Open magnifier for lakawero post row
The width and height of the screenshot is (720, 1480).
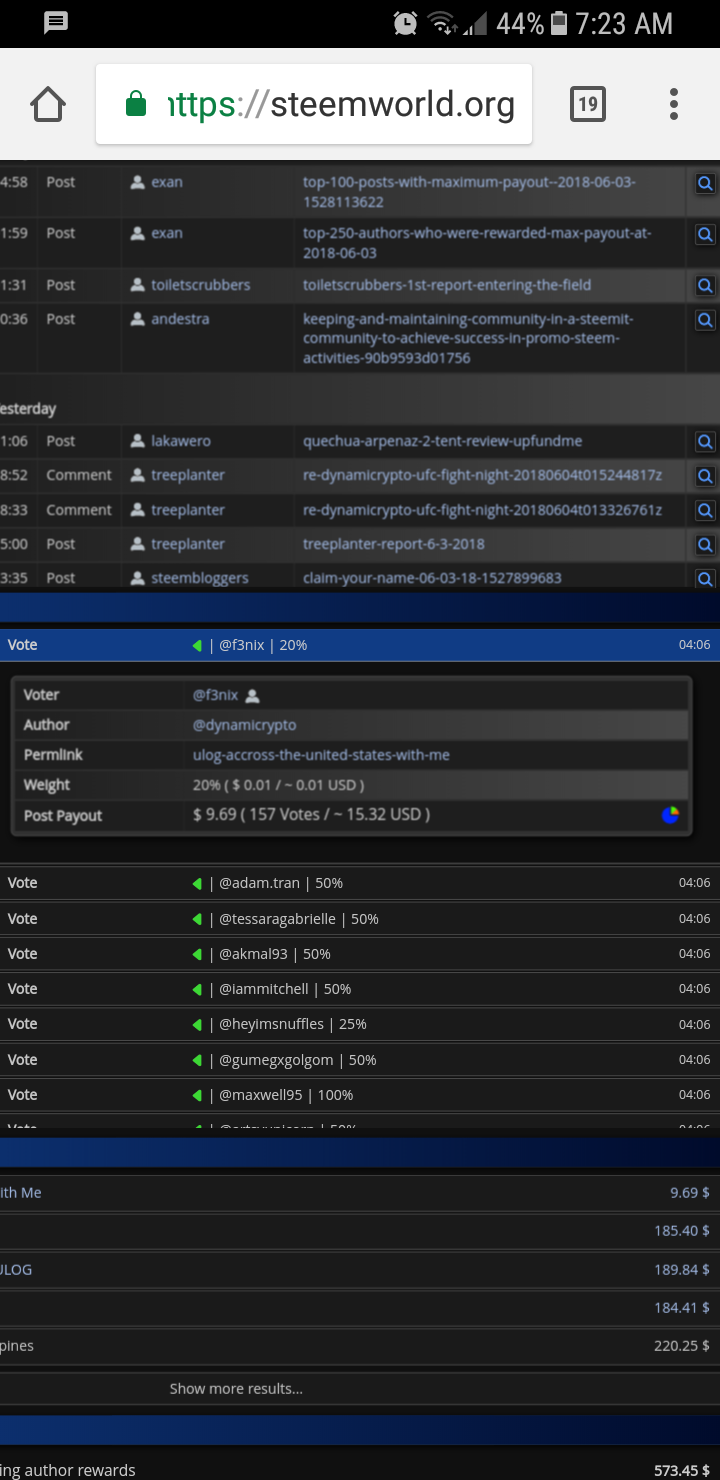[x=705, y=441]
